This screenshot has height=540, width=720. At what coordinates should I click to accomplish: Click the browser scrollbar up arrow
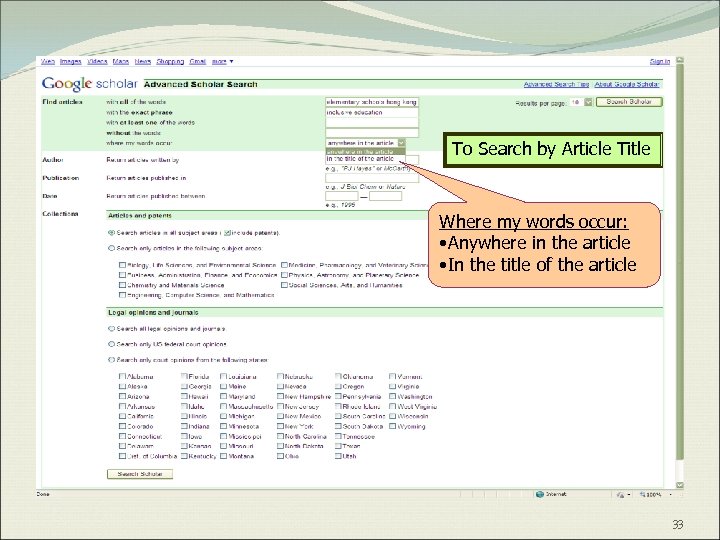[x=680, y=60]
